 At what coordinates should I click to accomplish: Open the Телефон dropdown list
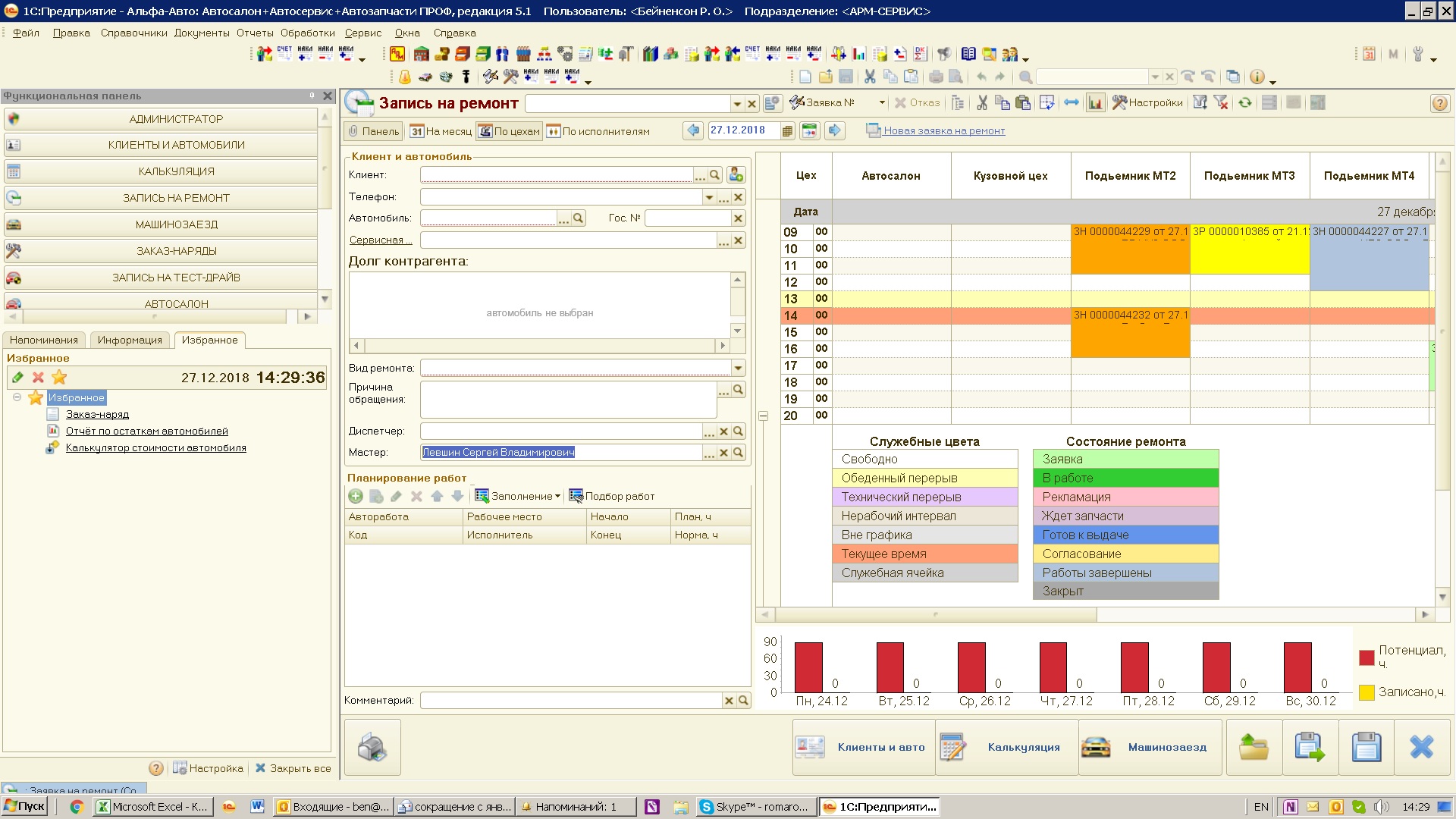[x=709, y=197]
